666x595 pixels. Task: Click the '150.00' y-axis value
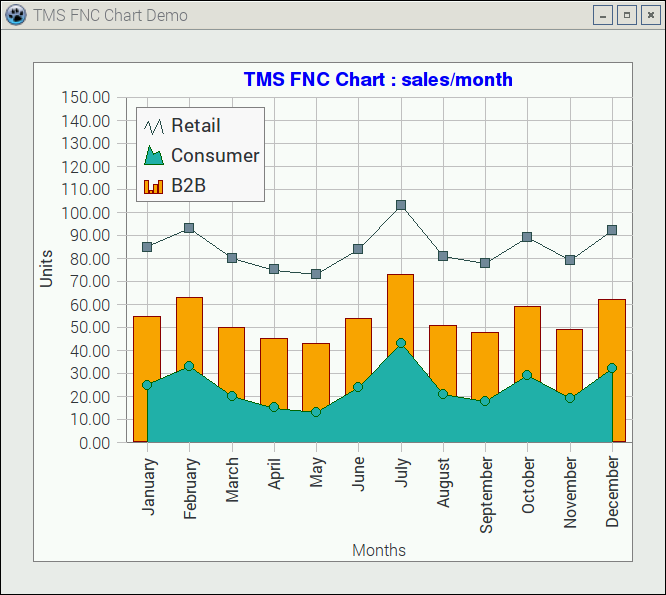[x=86, y=97]
